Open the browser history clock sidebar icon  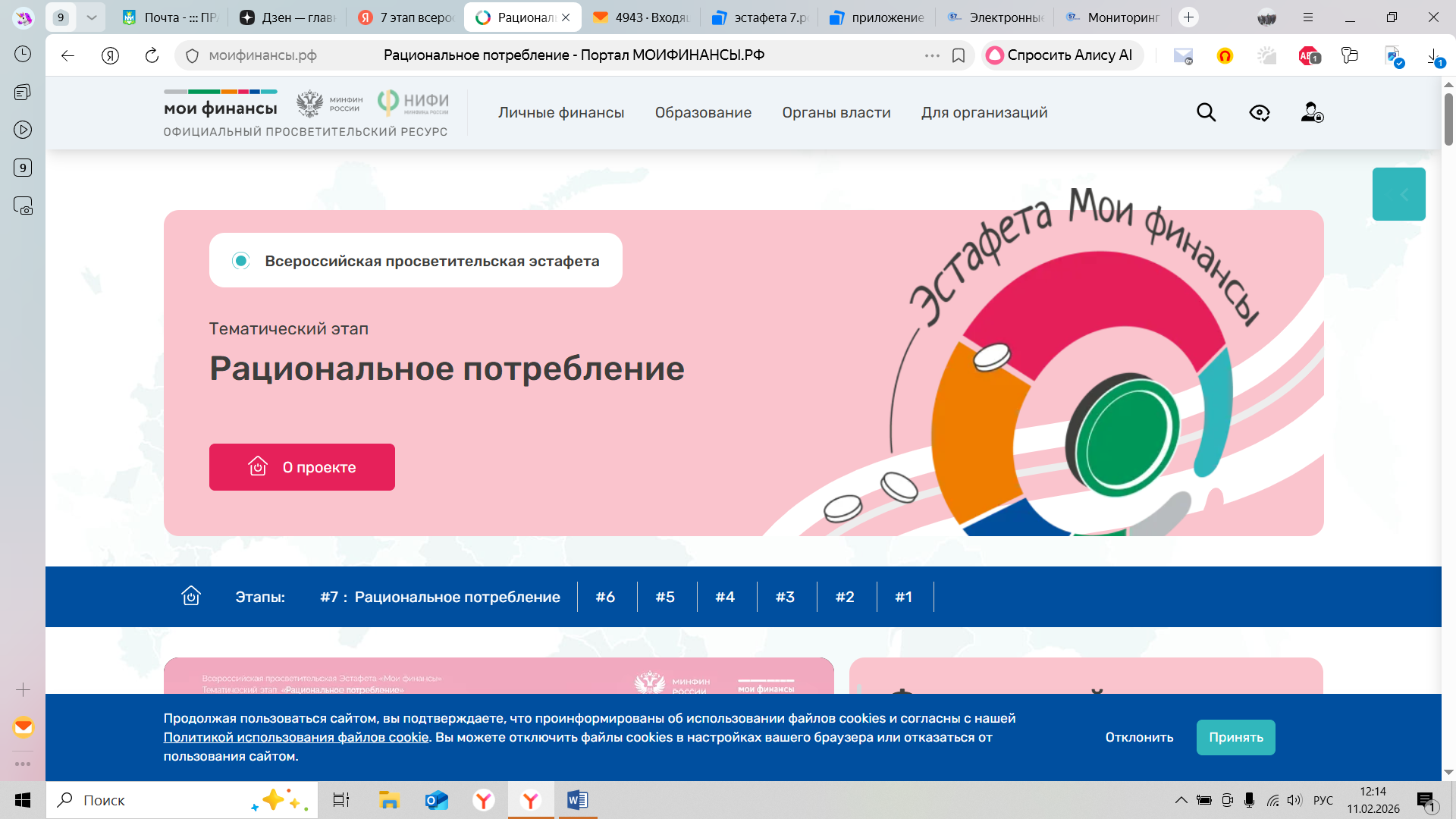[x=23, y=54]
